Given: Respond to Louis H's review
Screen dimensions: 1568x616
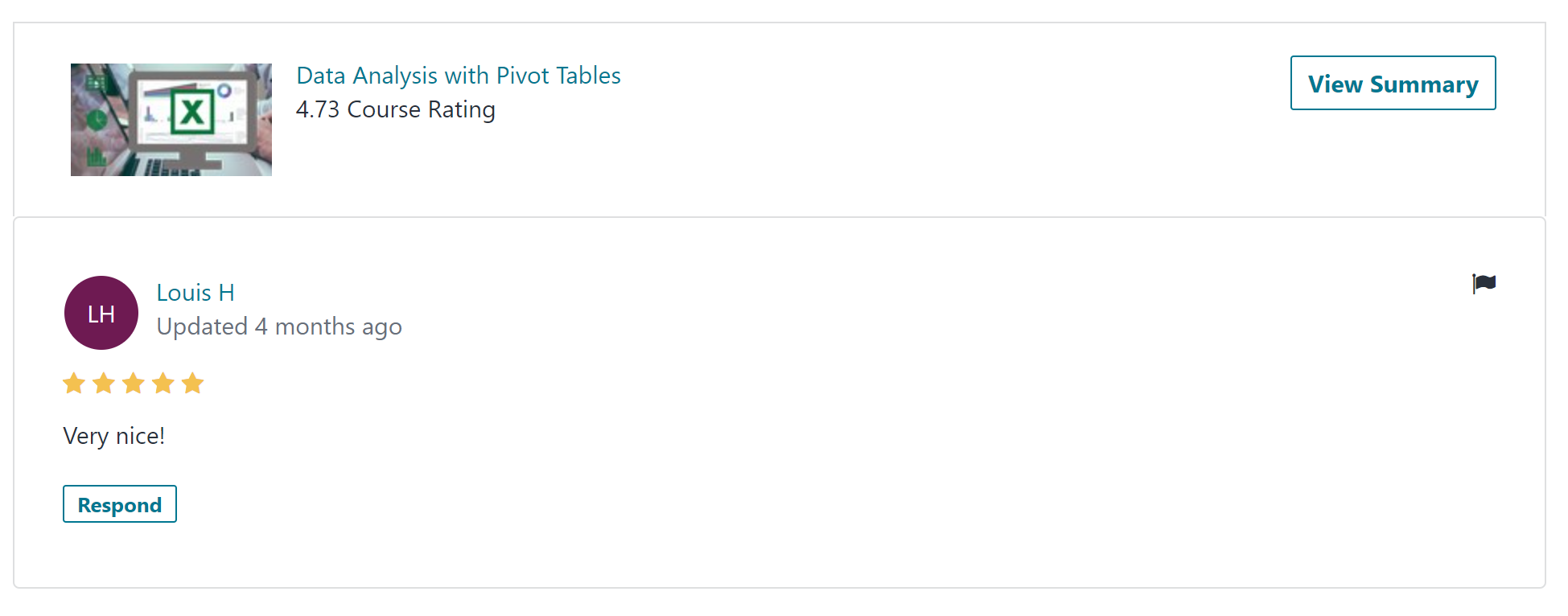Looking at the screenshot, I should [x=120, y=504].
